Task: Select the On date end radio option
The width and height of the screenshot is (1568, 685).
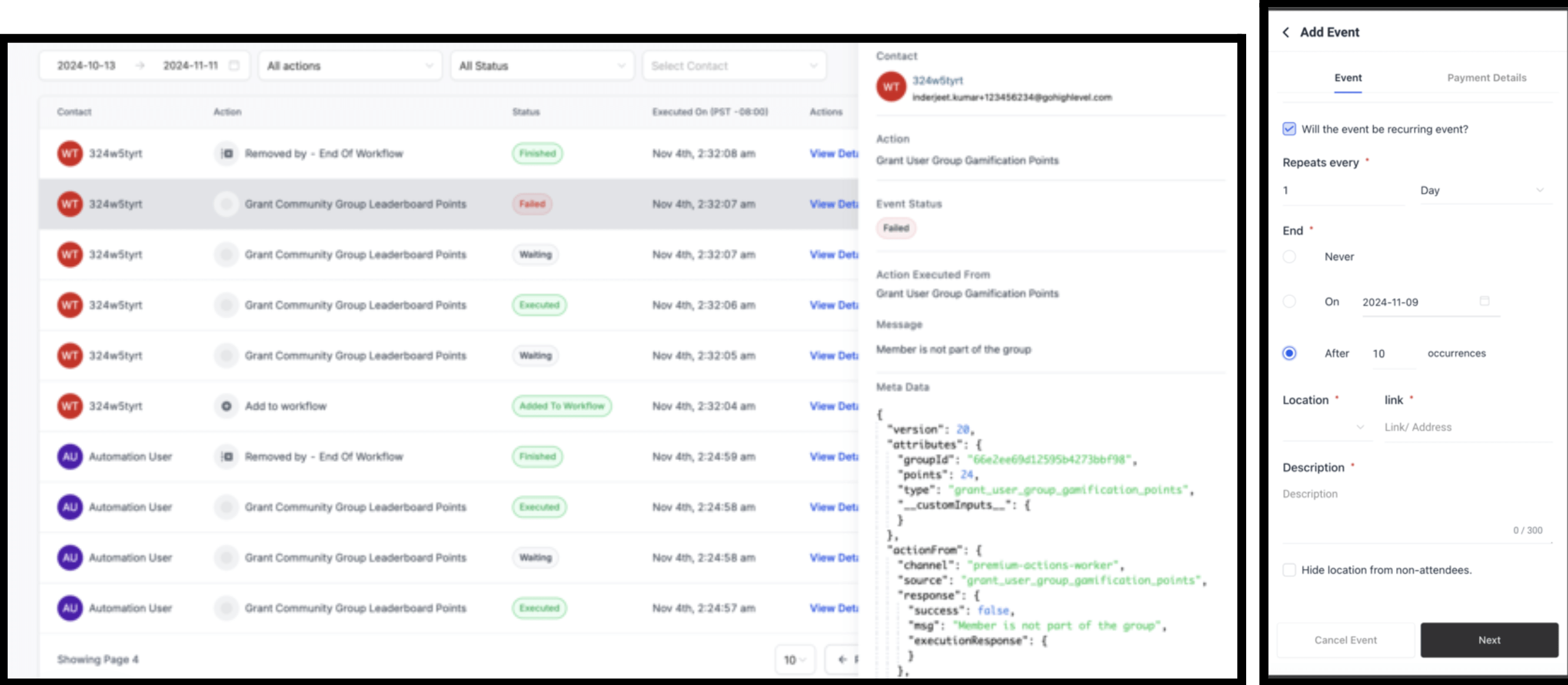Action: [1289, 301]
